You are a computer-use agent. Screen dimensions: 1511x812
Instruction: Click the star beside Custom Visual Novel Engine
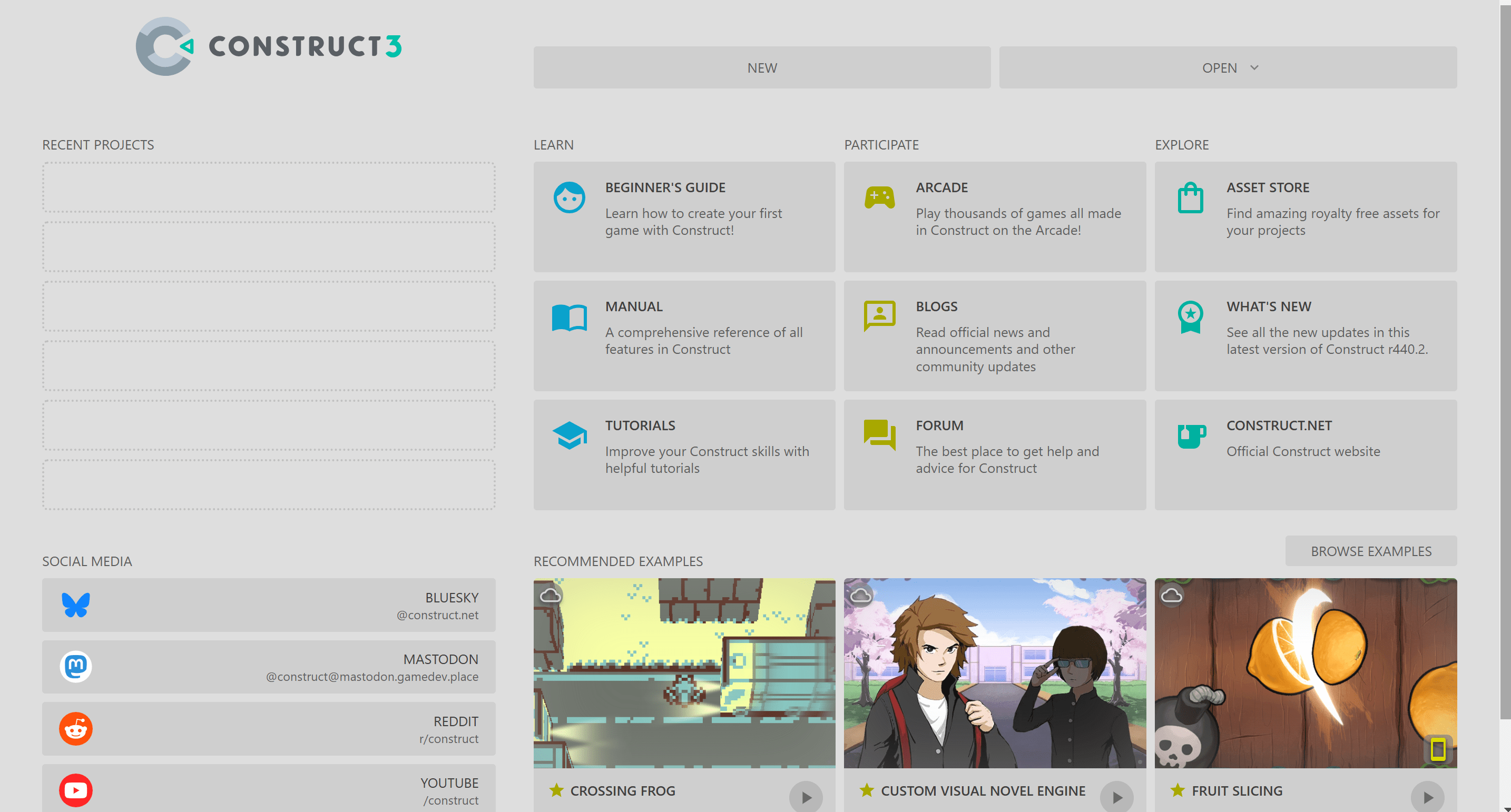pos(866,790)
